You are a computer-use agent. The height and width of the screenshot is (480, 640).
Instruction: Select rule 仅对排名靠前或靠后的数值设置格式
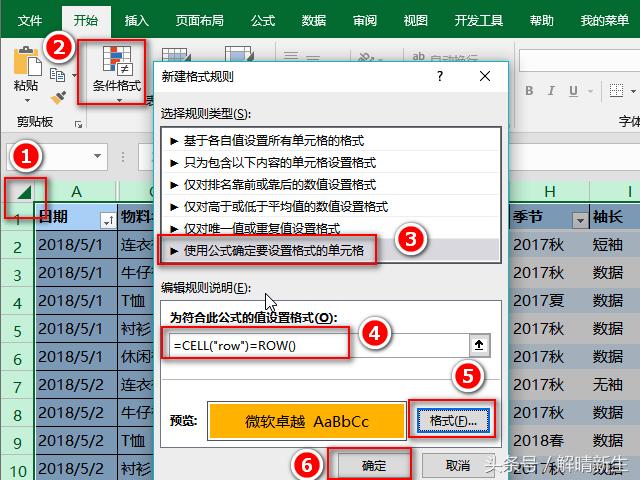(x=331, y=185)
